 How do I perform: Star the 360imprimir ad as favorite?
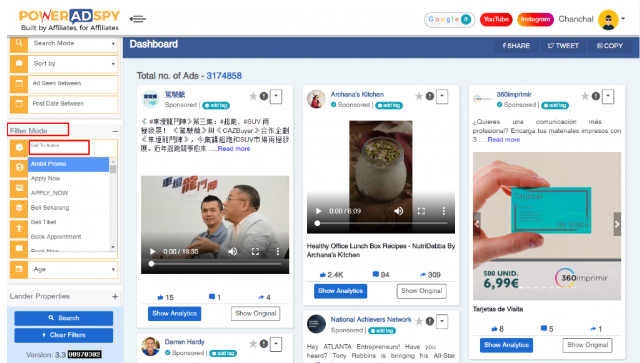click(585, 96)
